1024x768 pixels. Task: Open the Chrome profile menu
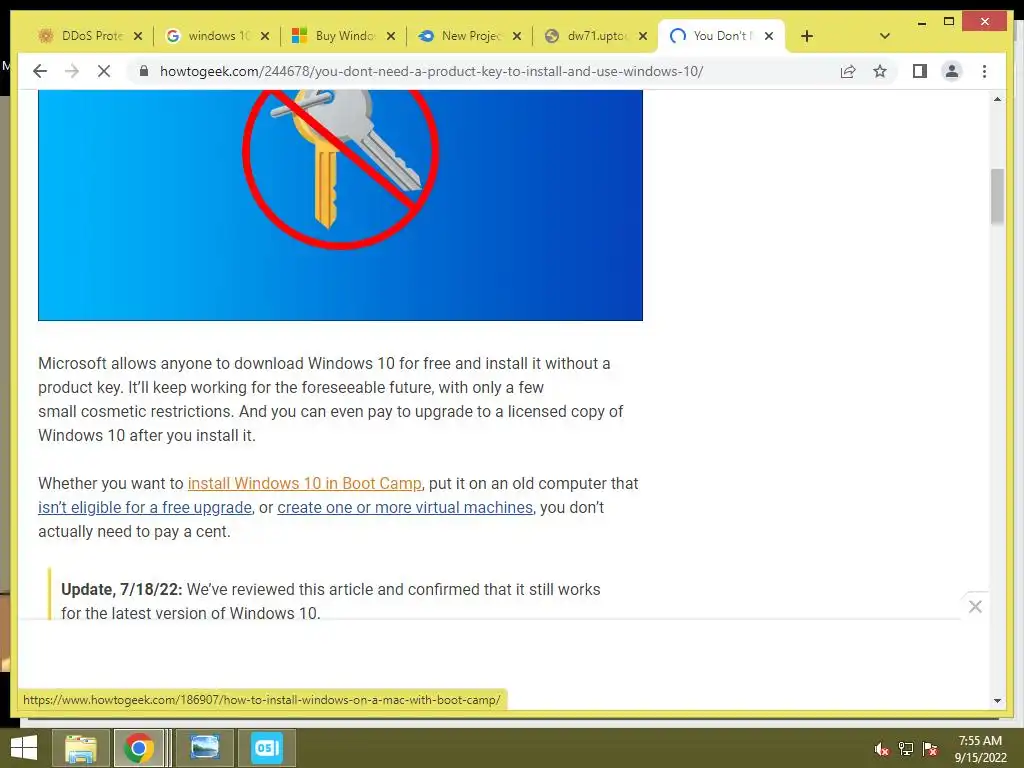pos(952,71)
